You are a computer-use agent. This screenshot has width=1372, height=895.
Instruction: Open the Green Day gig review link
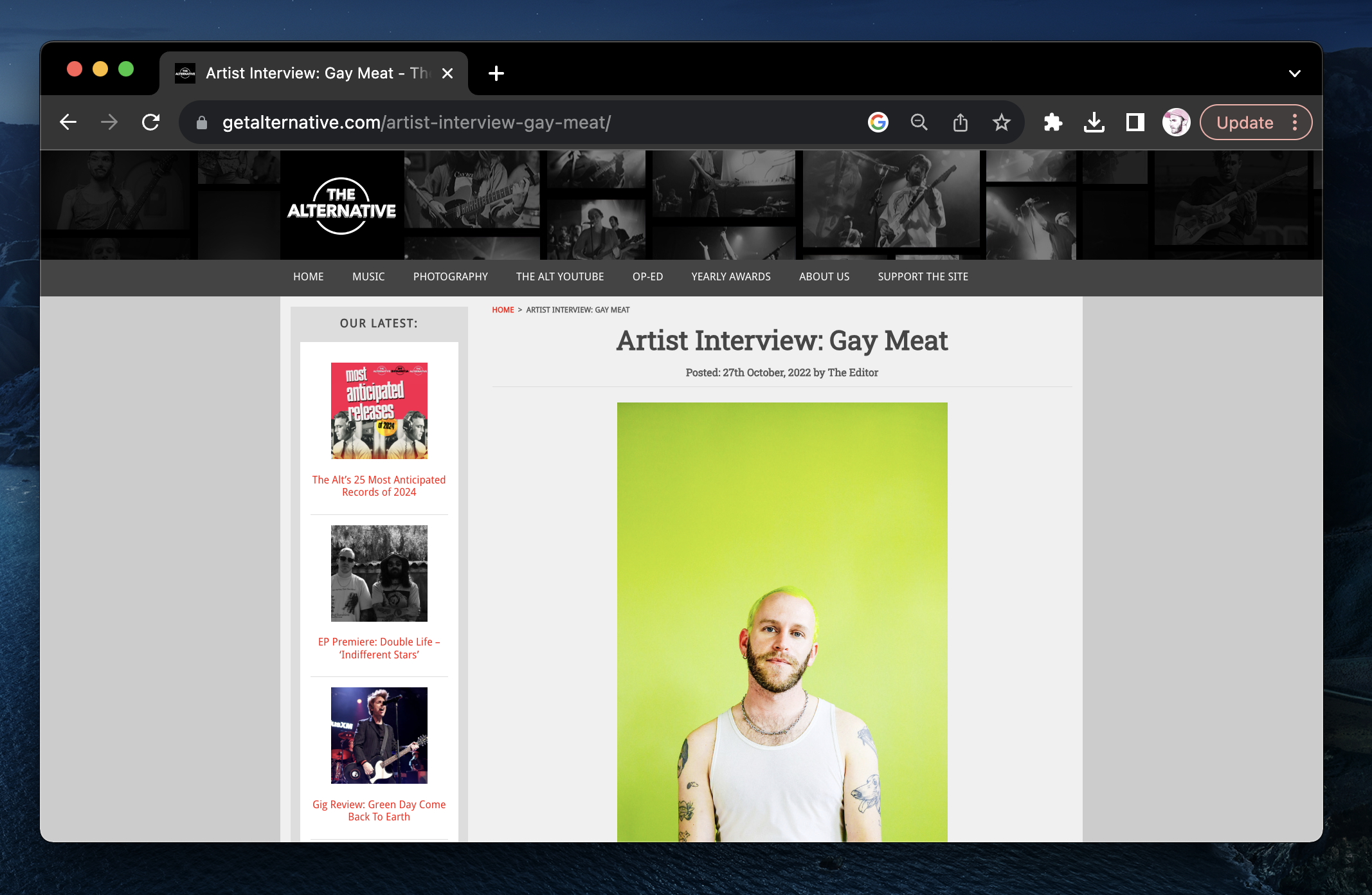(x=379, y=810)
